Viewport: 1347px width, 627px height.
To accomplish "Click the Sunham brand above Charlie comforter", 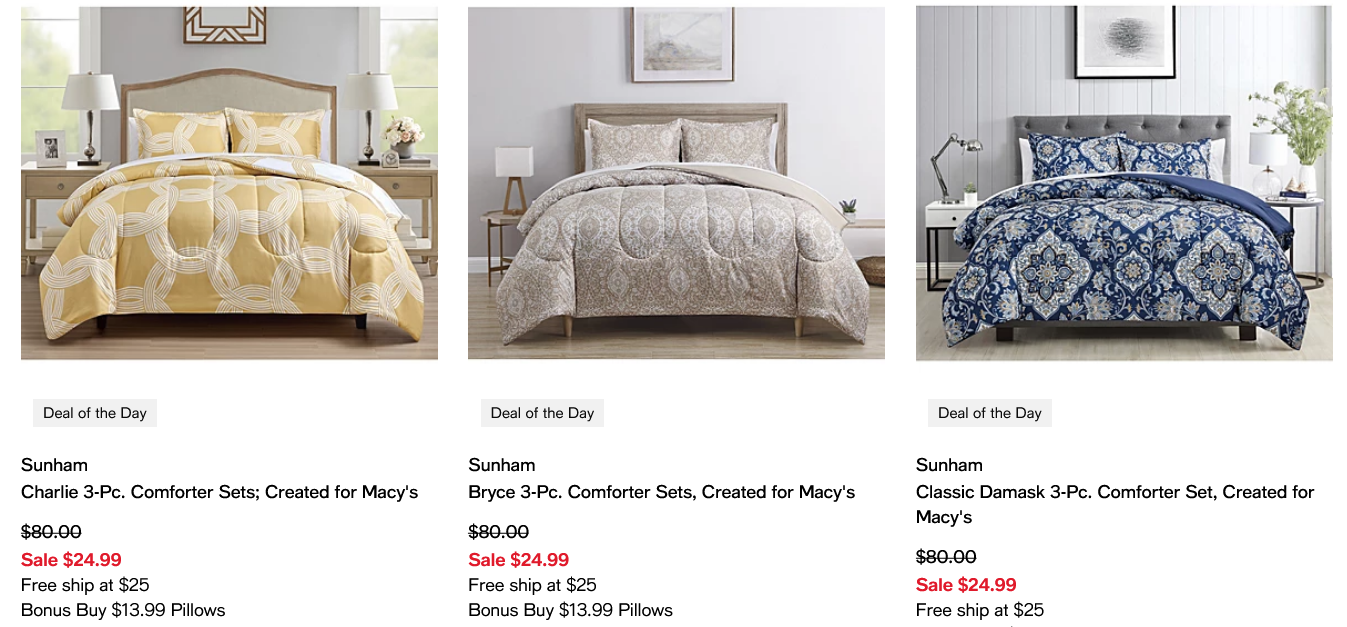I will (x=54, y=465).
